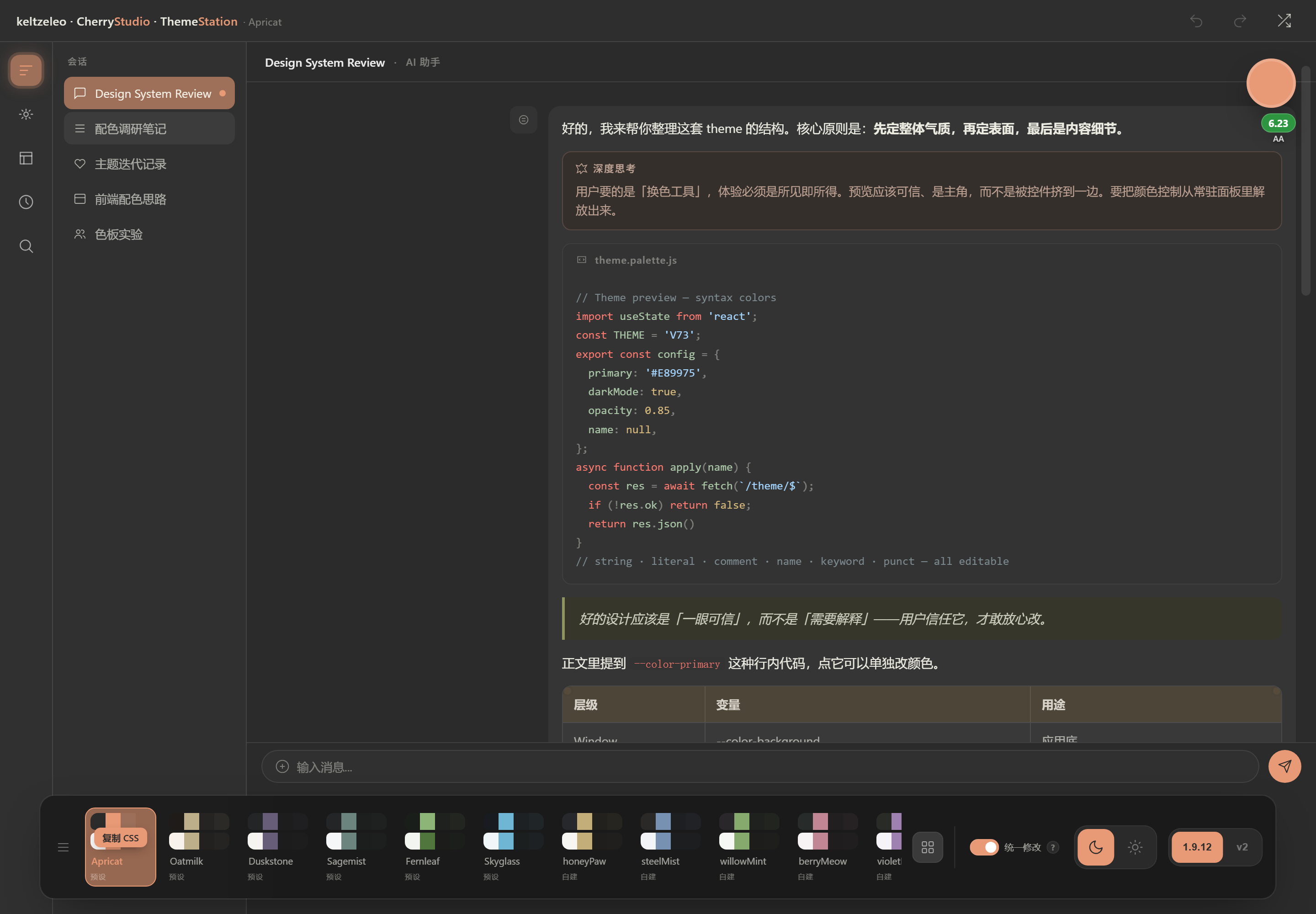The width and height of the screenshot is (1316, 914).
Task: Click the search magnifier sidebar icon
Action: point(26,246)
